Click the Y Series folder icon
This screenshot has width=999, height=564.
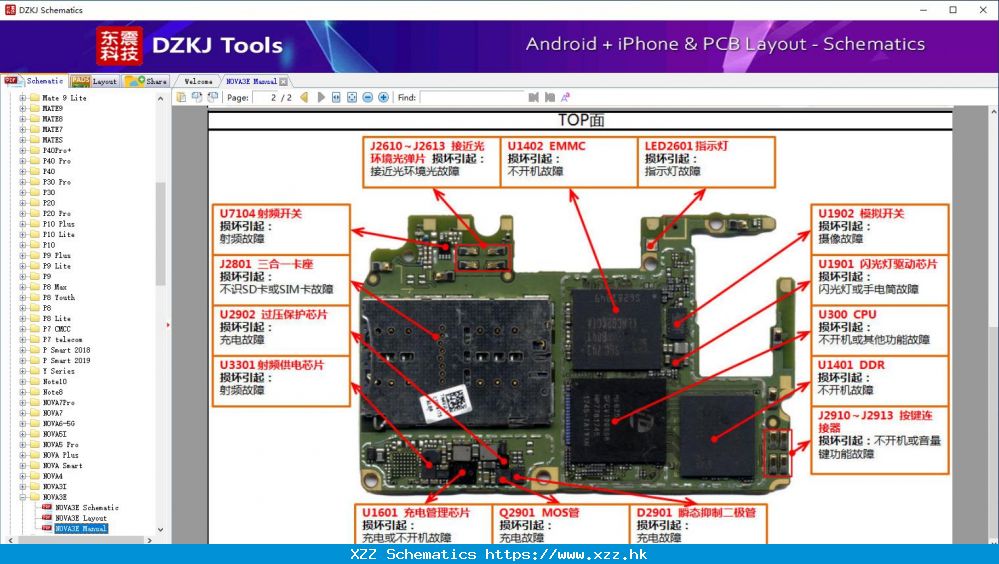point(35,371)
